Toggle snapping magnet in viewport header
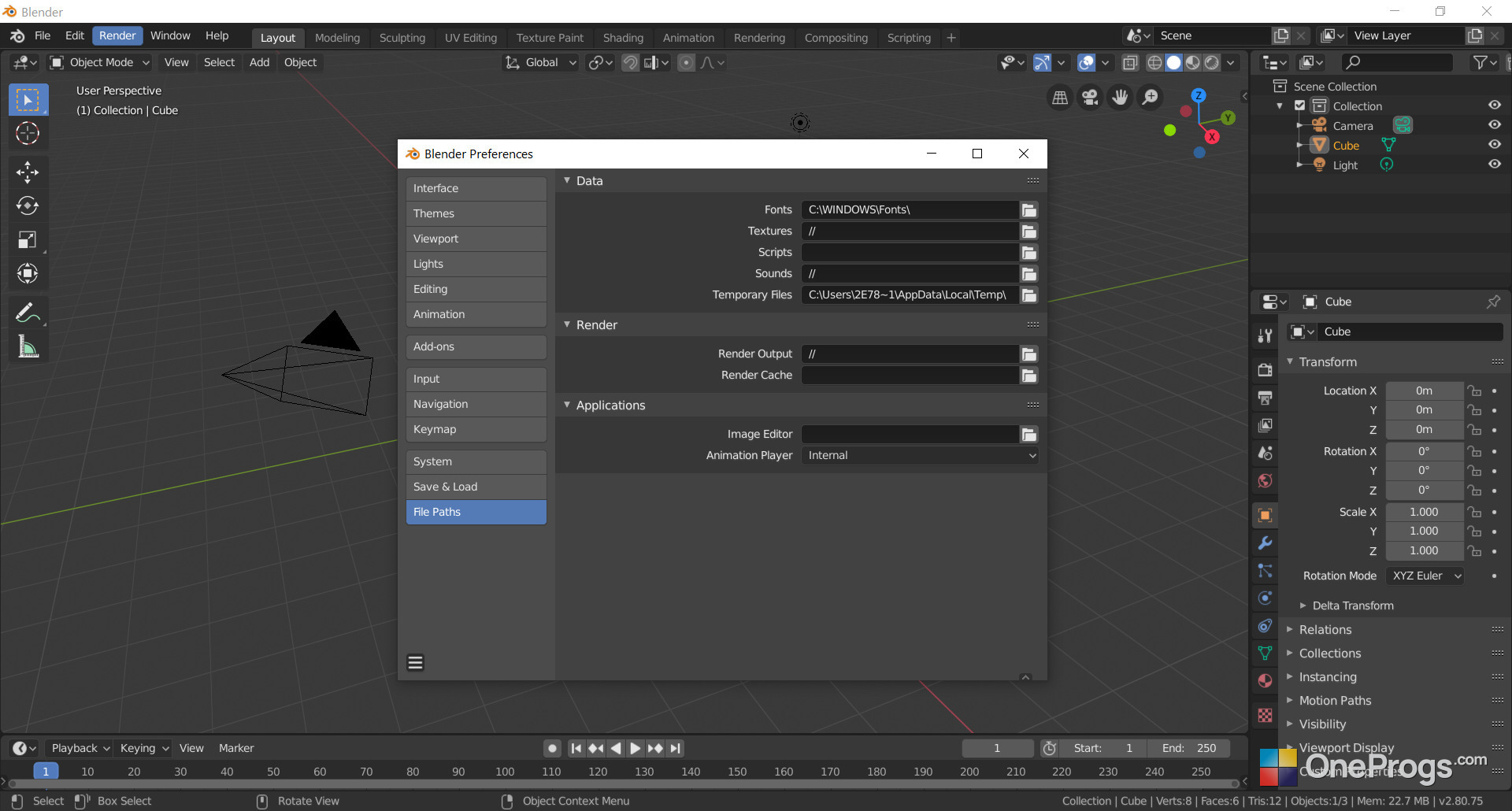The height and width of the screenshot is (811, 1512). pos(630,62)
